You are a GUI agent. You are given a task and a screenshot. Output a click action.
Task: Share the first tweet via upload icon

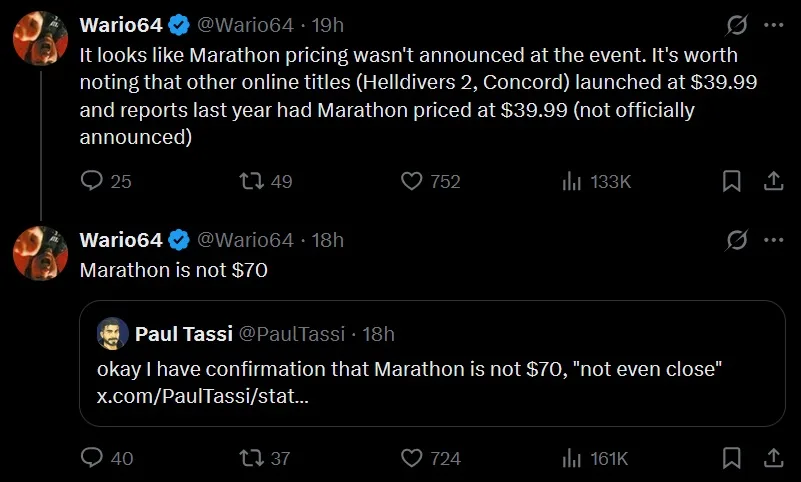pyautogui.click(x=773, y=181)
